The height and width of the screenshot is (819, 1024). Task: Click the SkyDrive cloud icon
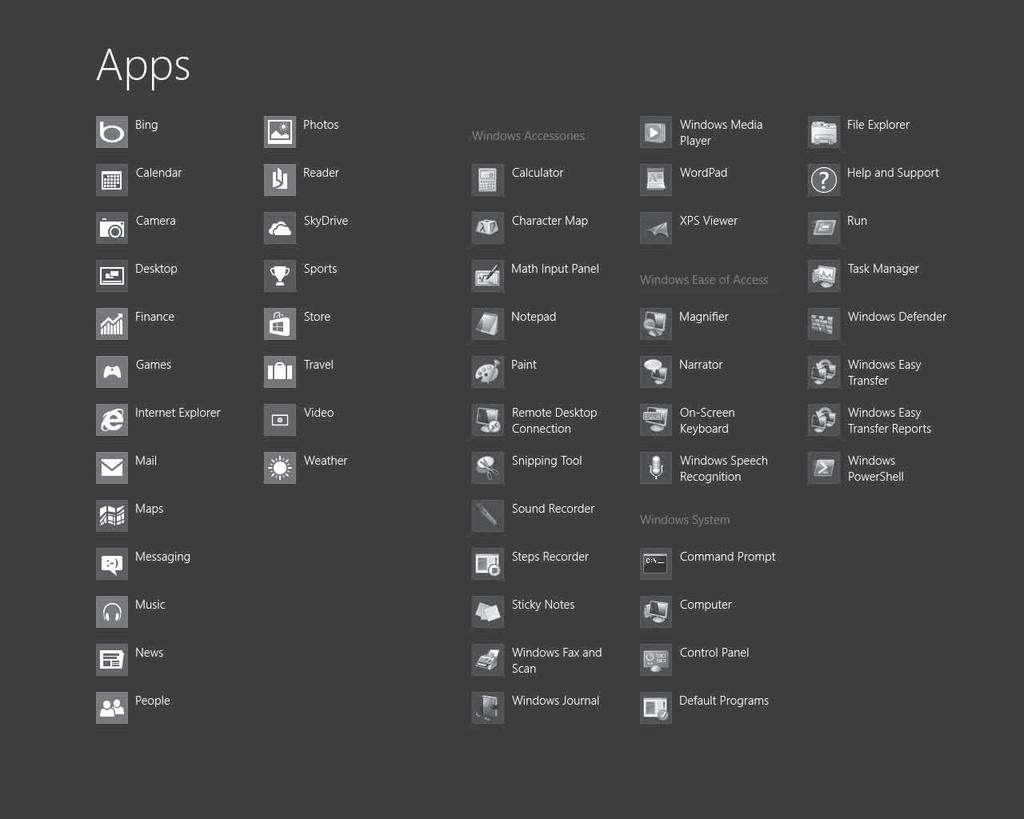point(280,228)
